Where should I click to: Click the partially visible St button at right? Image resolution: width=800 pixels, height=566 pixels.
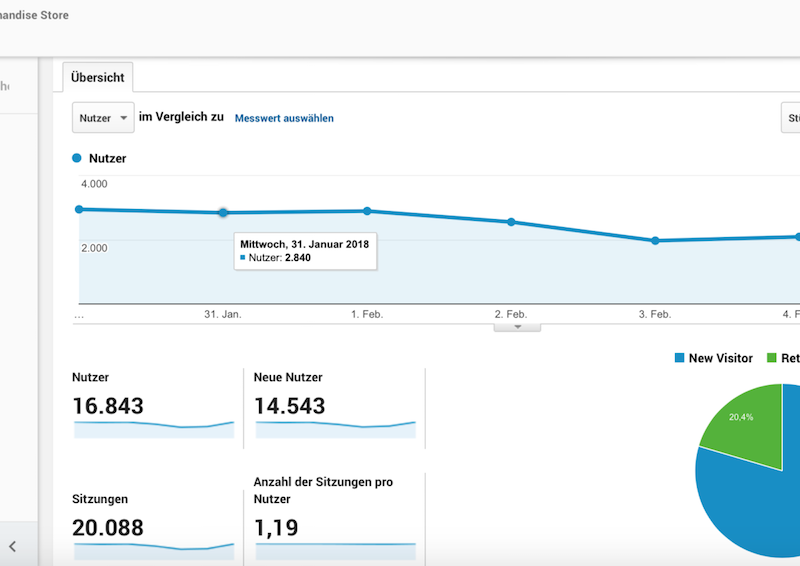coord(791,118)
